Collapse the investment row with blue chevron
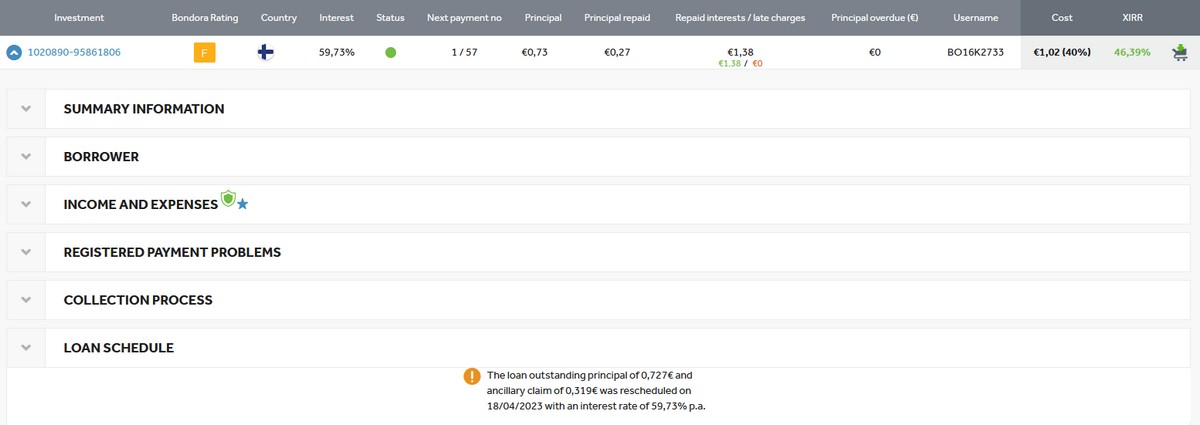 pyautogui.click(x=14, y=53)
